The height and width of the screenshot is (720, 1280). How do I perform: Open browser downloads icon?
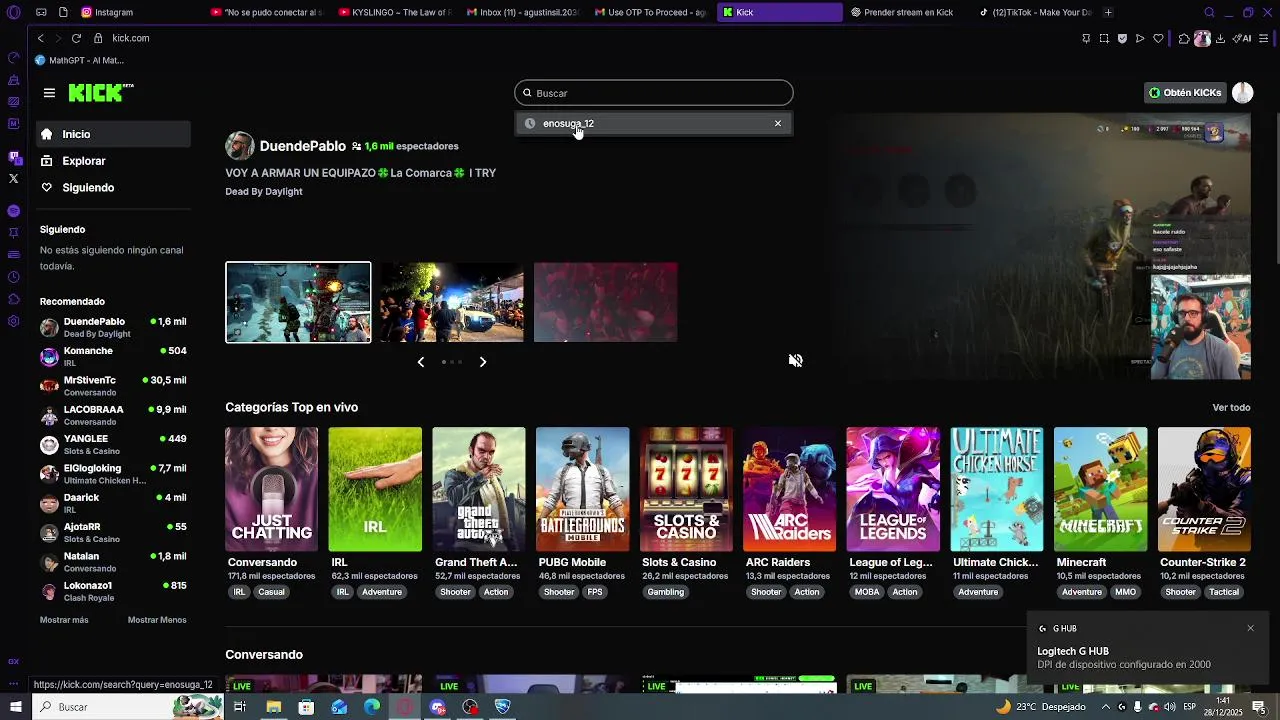(x=1222, y=38)
